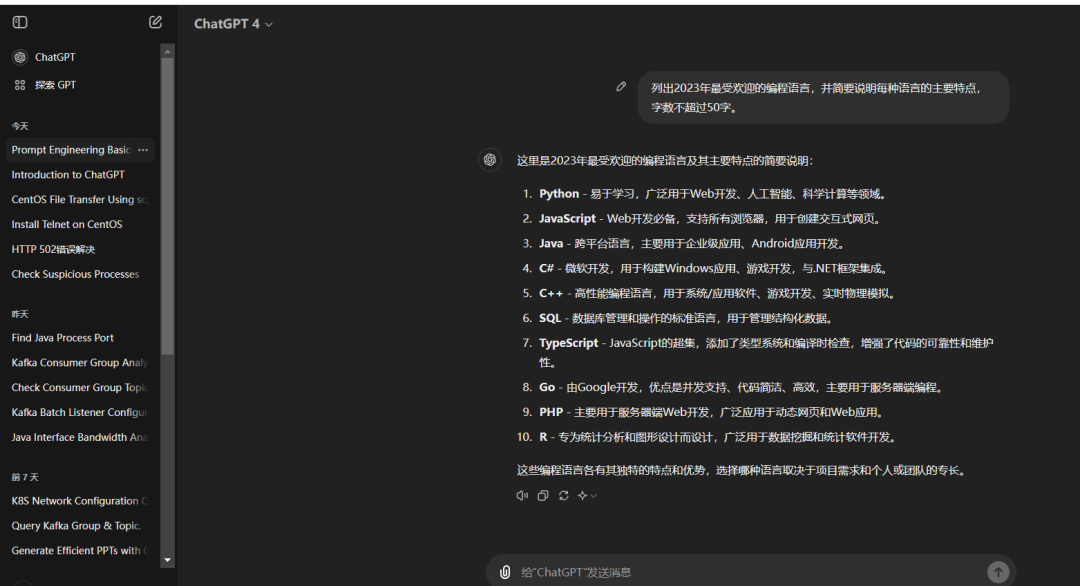Open the Install Telnet on CentOS conversation
1080x586 pixels.
click(67, 224)
